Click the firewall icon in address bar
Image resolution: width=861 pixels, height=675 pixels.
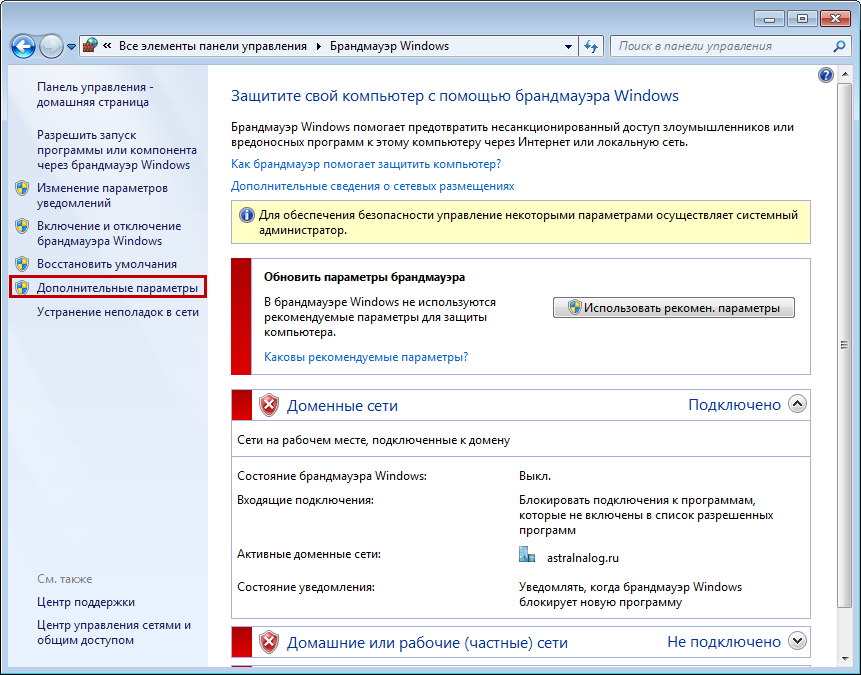(90, 46)
